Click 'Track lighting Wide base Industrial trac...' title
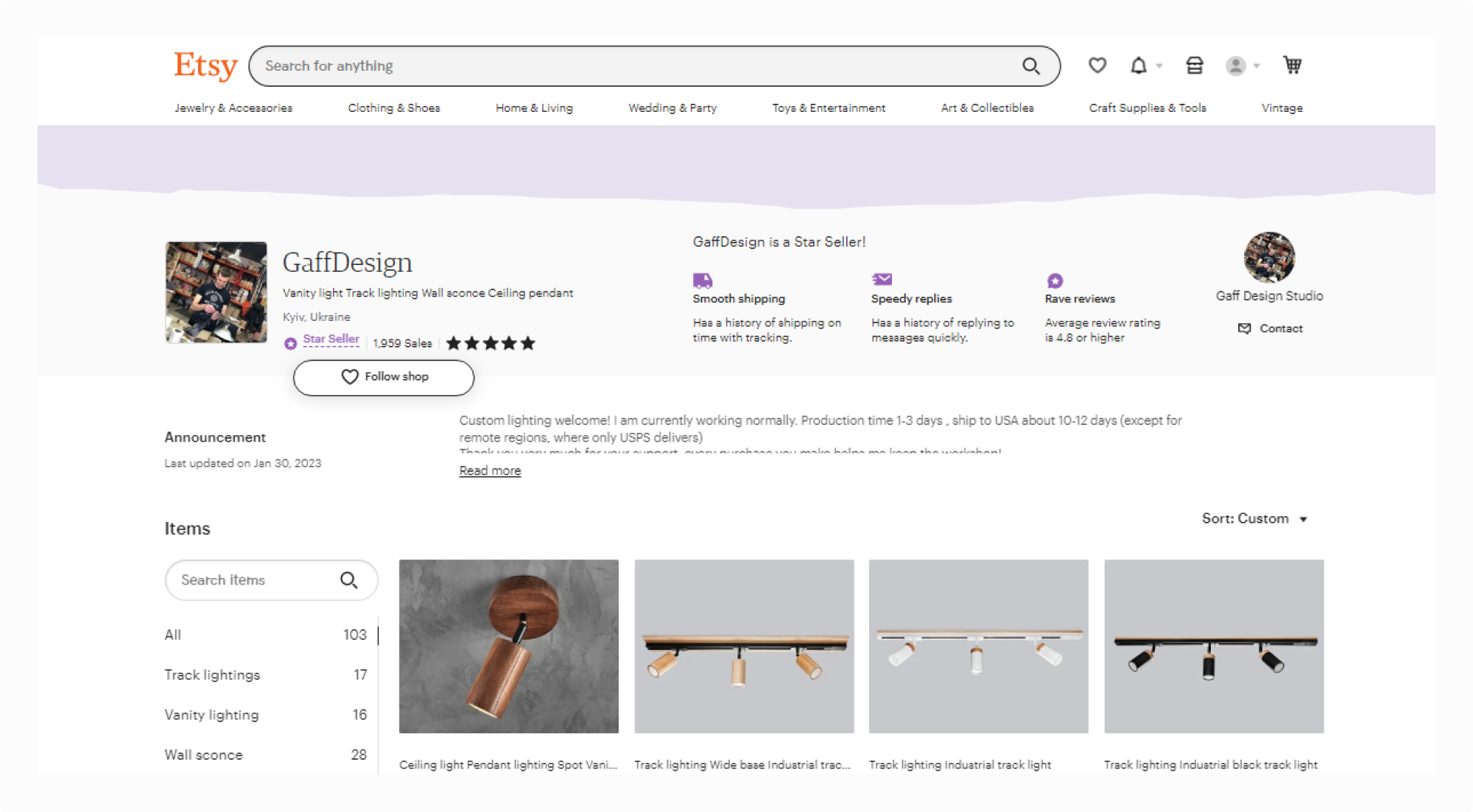This screenshot has width=1473, height=812. click(742, 765)
